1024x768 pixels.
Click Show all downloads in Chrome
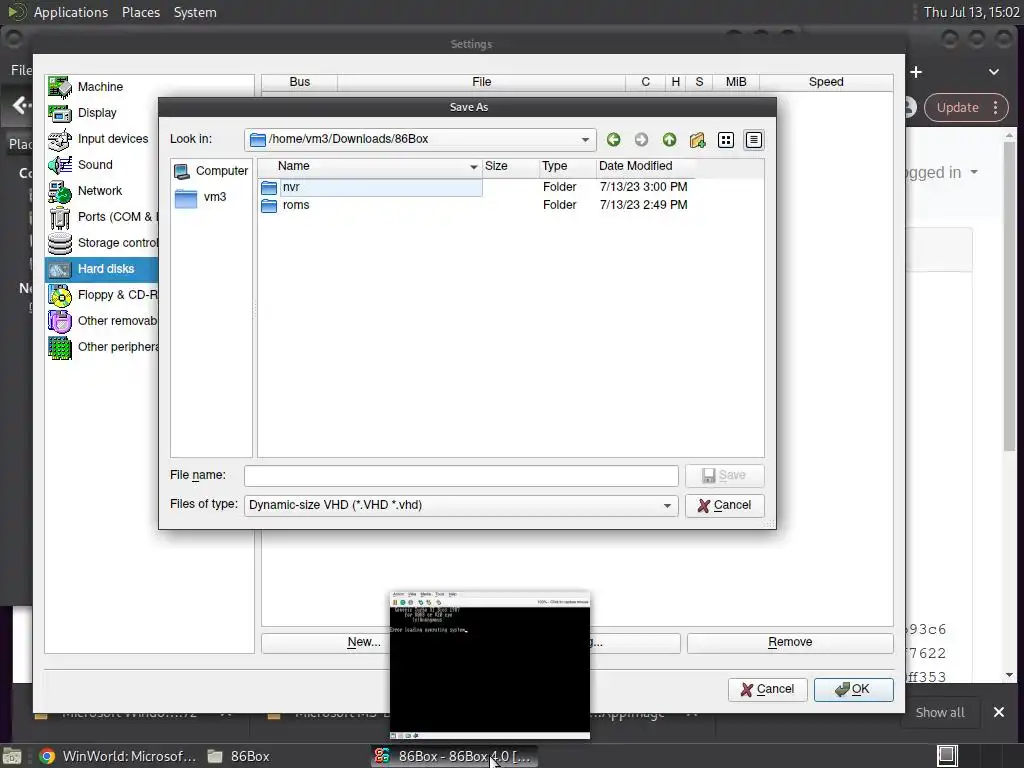pos(940,712)
